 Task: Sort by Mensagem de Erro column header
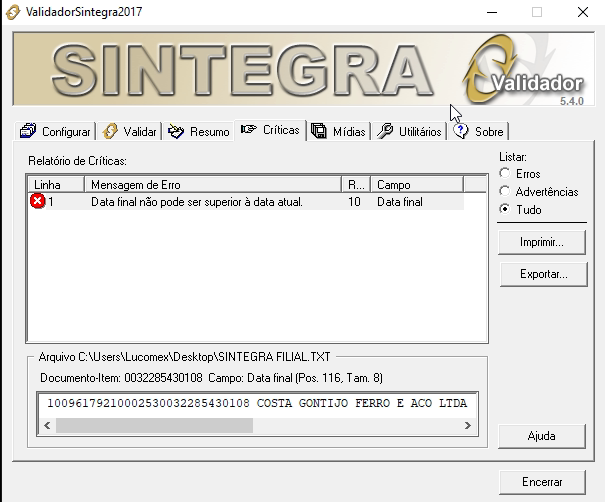pyautogui.click(x=213, y=184)
